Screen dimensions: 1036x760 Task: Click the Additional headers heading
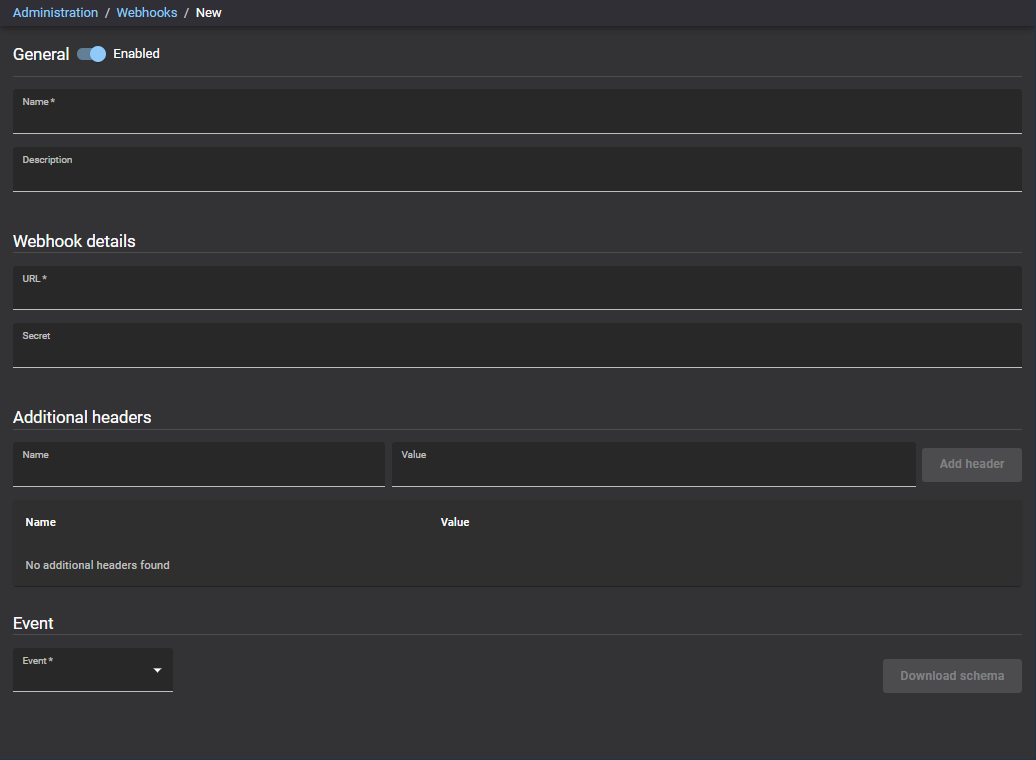(82, 417)
